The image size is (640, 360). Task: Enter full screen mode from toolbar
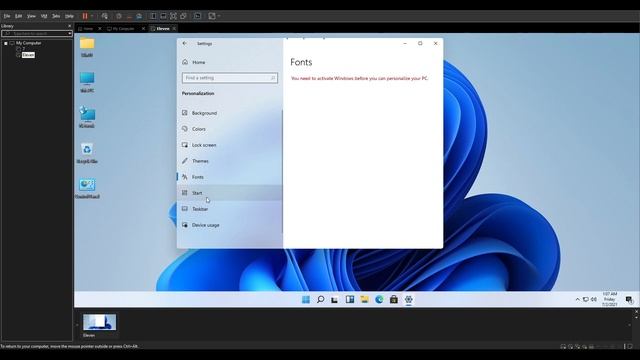(173, 16)
